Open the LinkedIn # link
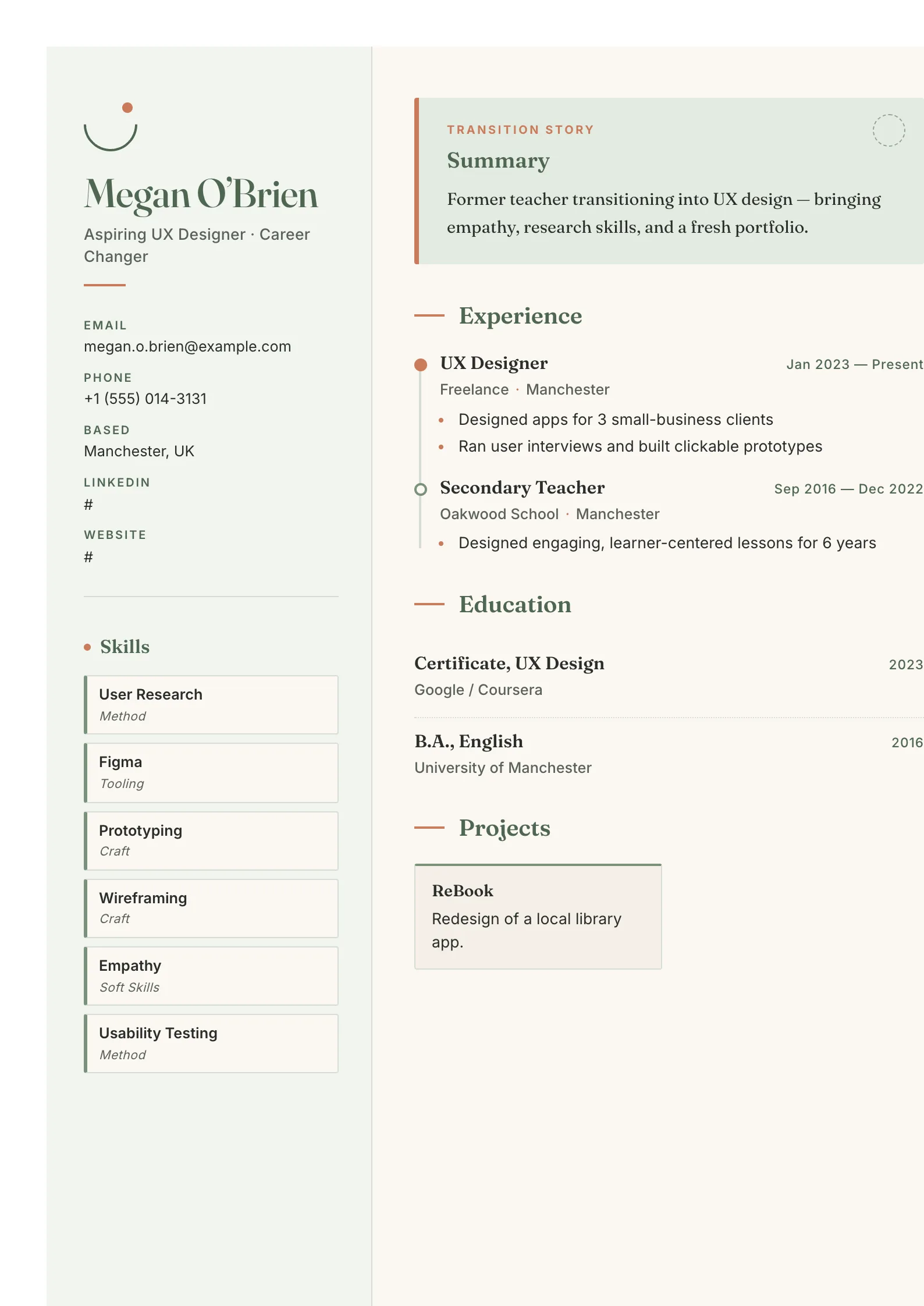The height and width of the screenshot is (1306, 924). 88,504
